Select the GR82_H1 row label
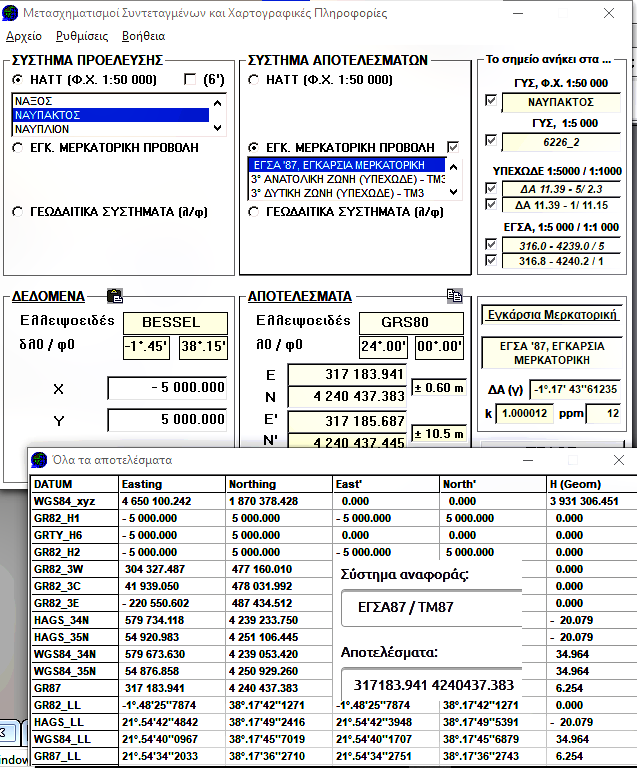Image resolution: width=637 pixels, height=768 pixels. pos(74,518)
